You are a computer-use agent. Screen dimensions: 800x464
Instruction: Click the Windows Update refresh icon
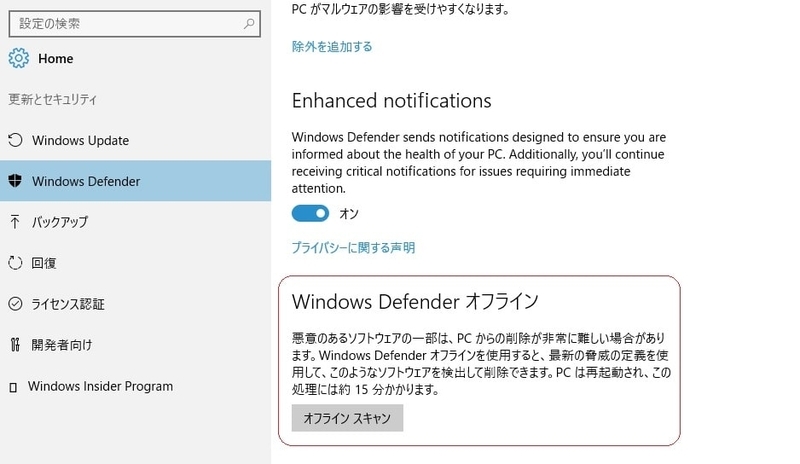[x=15, y=140]
